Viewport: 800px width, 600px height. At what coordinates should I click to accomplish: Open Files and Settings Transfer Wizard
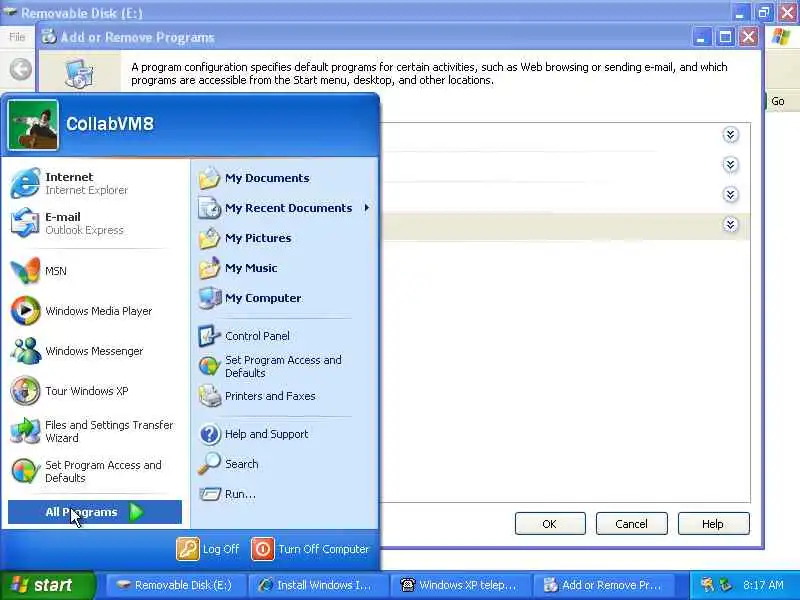pyautogui.click(x=95, y=431)
